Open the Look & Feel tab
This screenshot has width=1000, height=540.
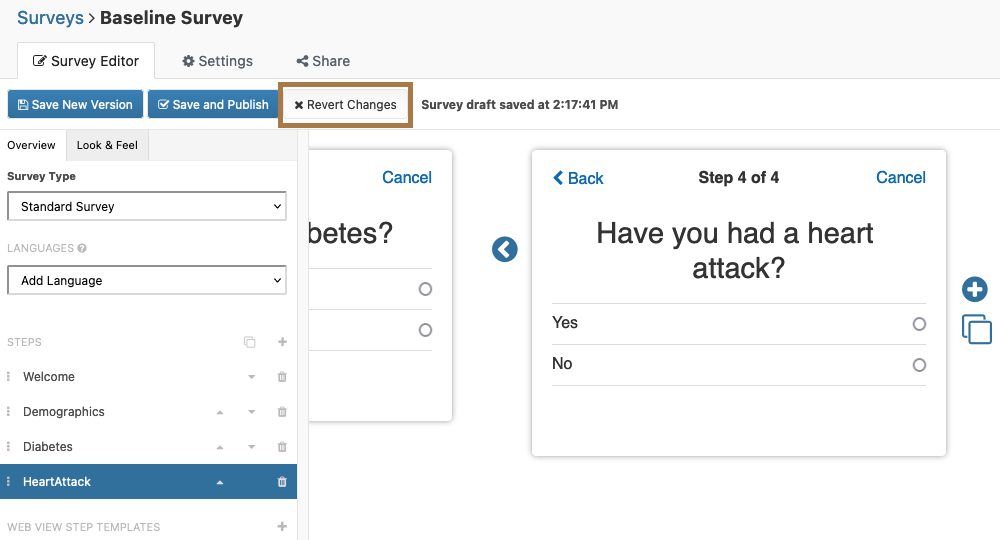pos(107,145)
